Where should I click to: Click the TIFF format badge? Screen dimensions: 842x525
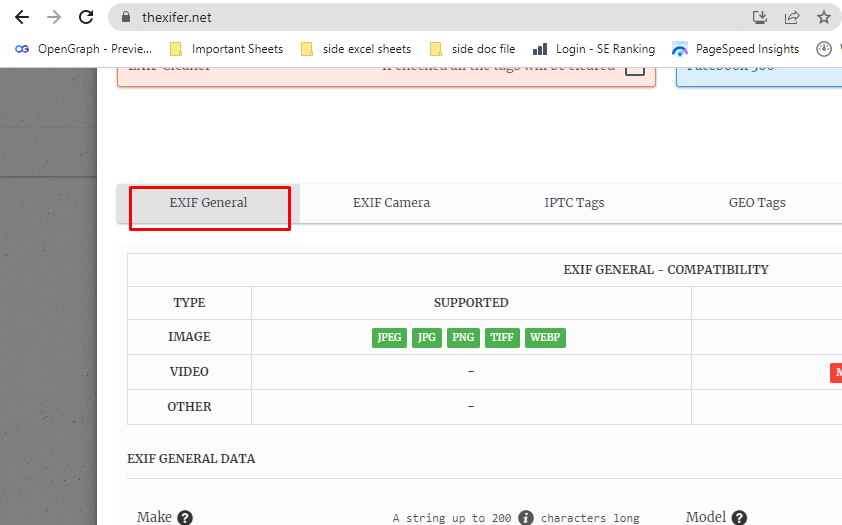pos(502,338)
